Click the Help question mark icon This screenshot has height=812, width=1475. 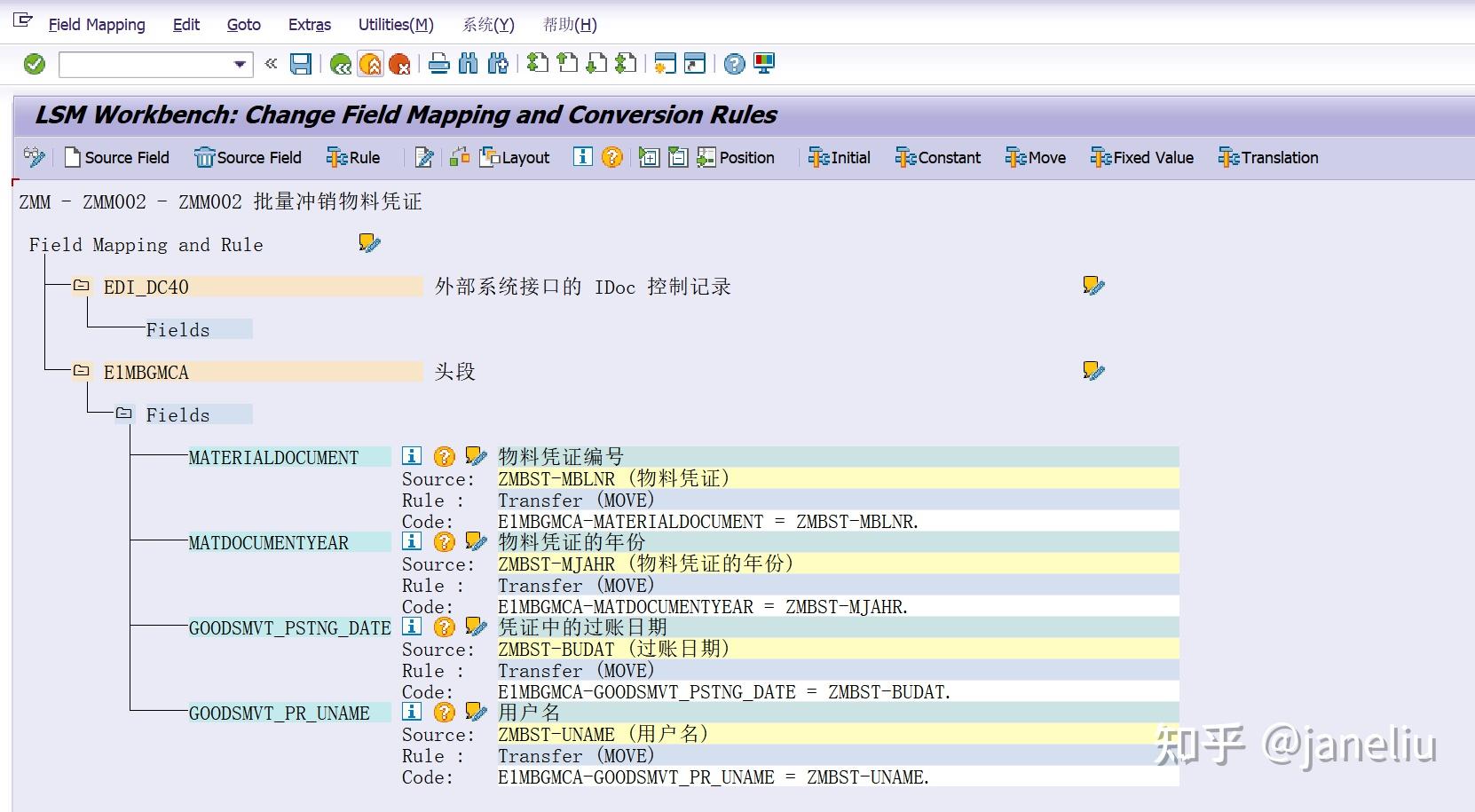point(734,64)
